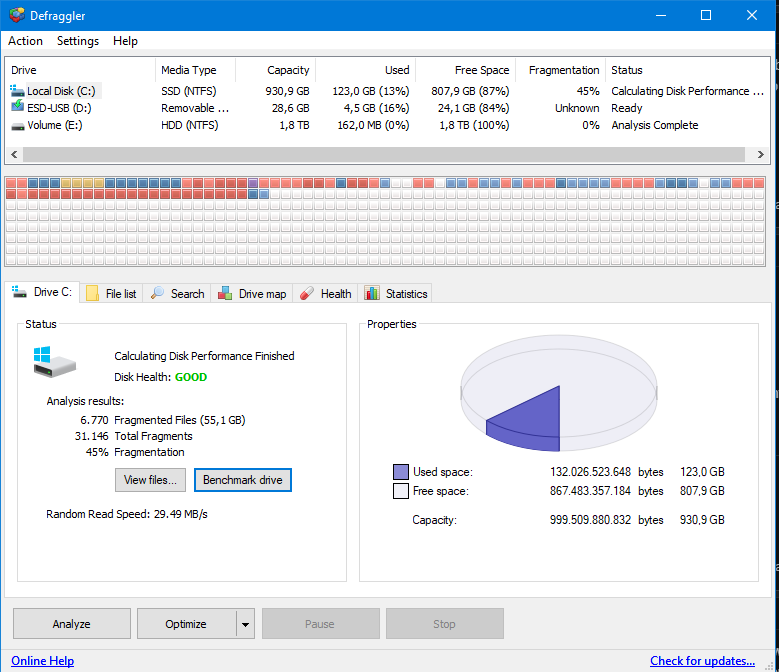This screenshot has width=779, height=672.
Task: Click the Search magnifier icon
Action: click(x=157, y=293)
